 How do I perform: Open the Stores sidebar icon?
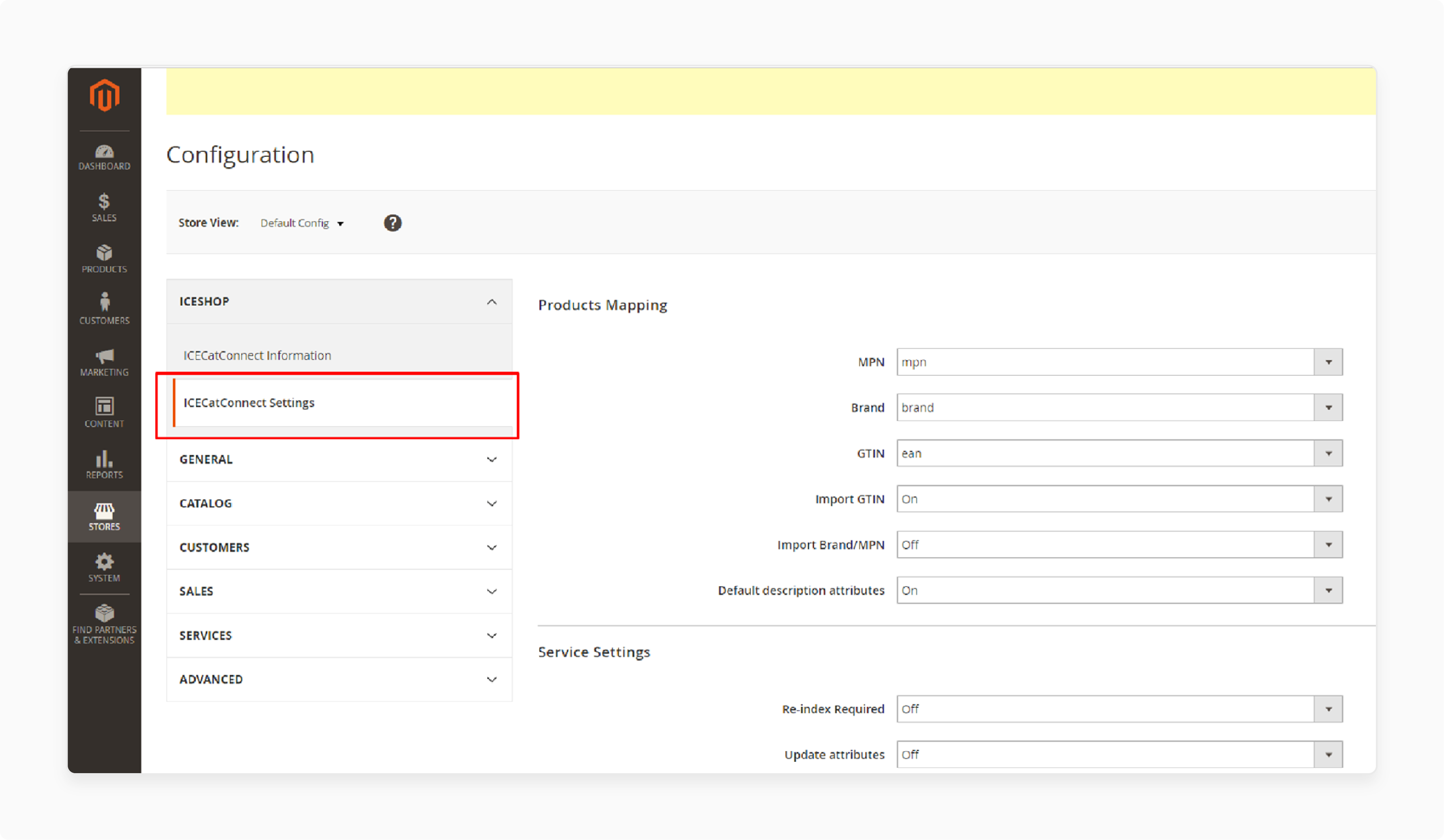104,517
